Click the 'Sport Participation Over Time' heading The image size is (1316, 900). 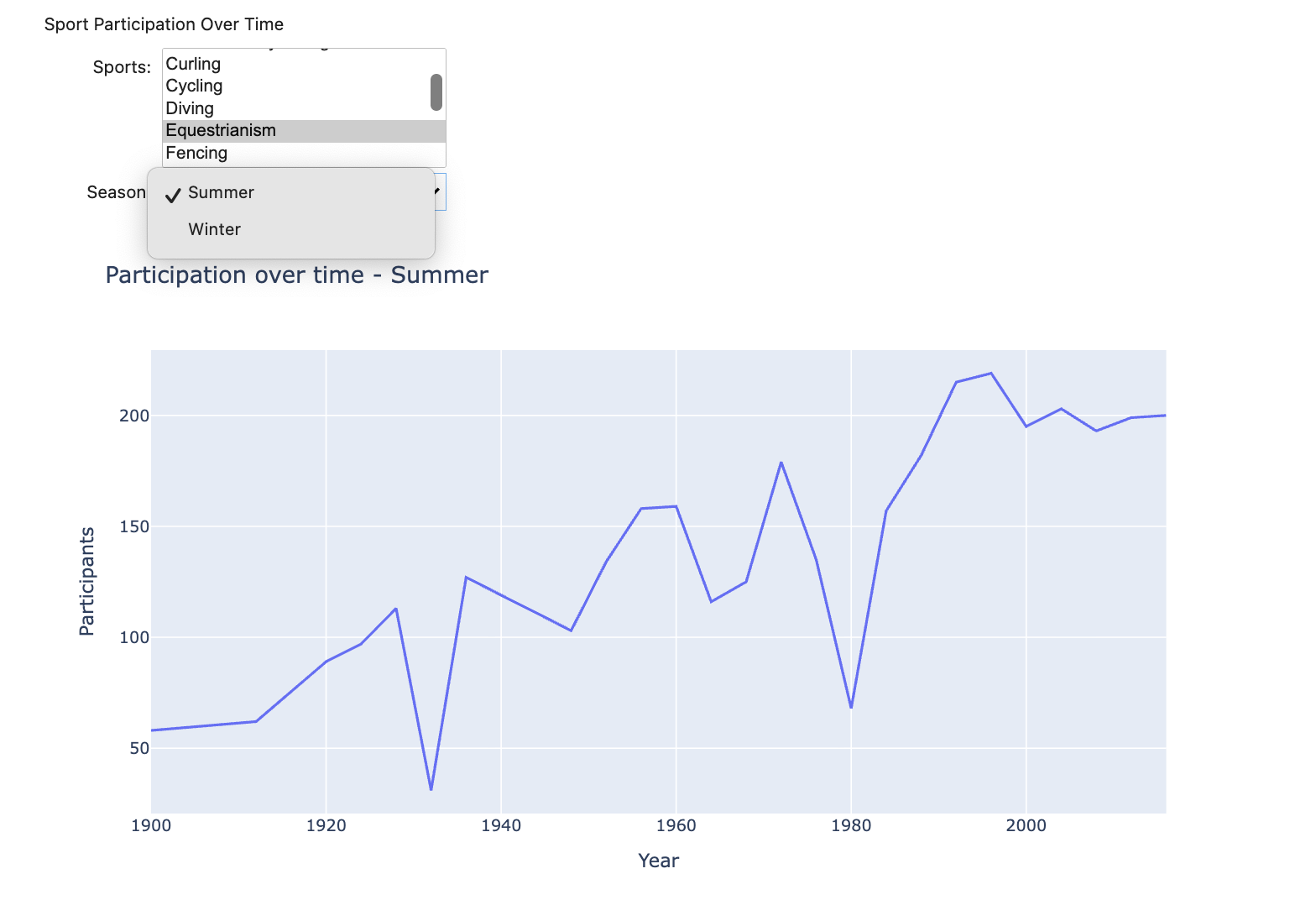(164, 24)
